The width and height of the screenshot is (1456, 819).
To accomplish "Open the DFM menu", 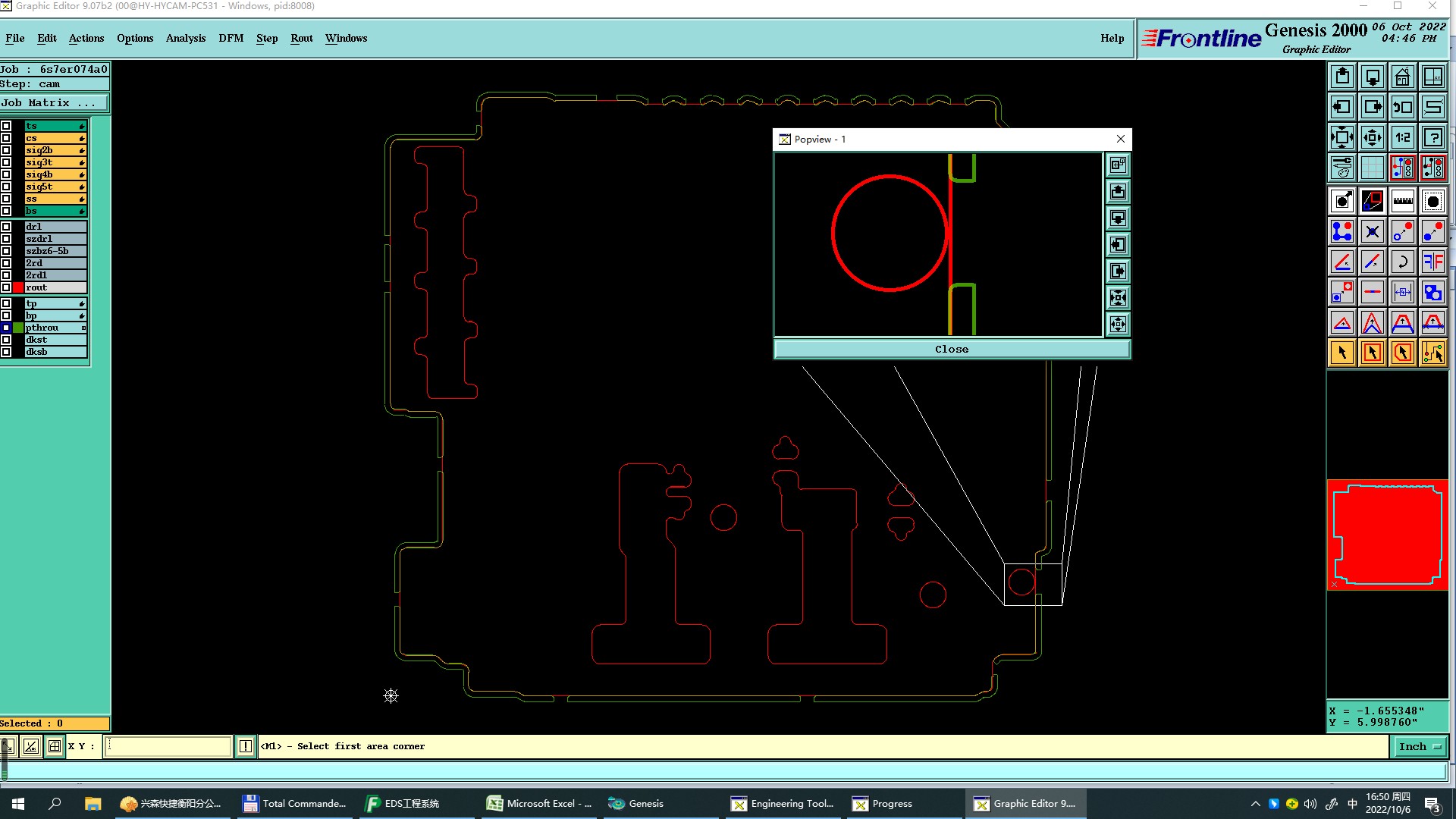I will [x=231, y=38].
